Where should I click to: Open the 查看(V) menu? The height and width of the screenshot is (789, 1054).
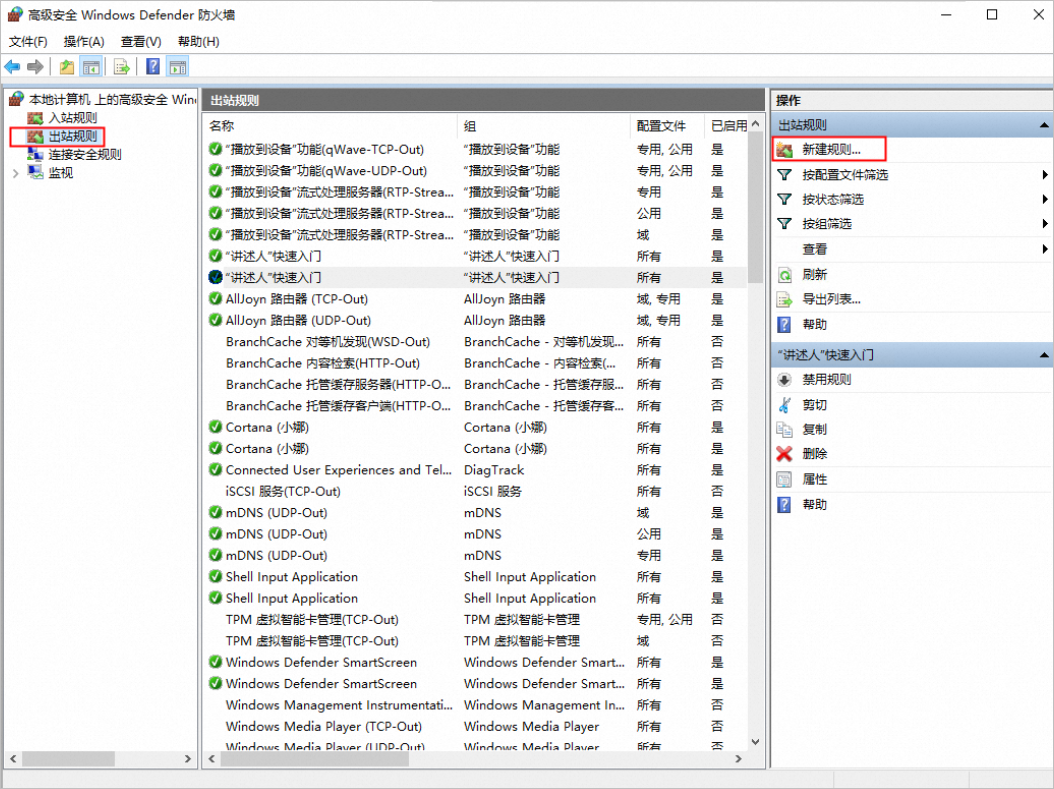click(x=141, y=41)
